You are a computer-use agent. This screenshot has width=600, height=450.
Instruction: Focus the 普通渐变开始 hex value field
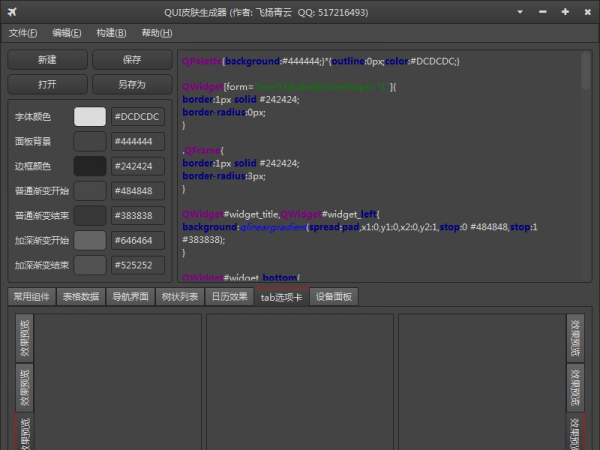click(137, 191)
